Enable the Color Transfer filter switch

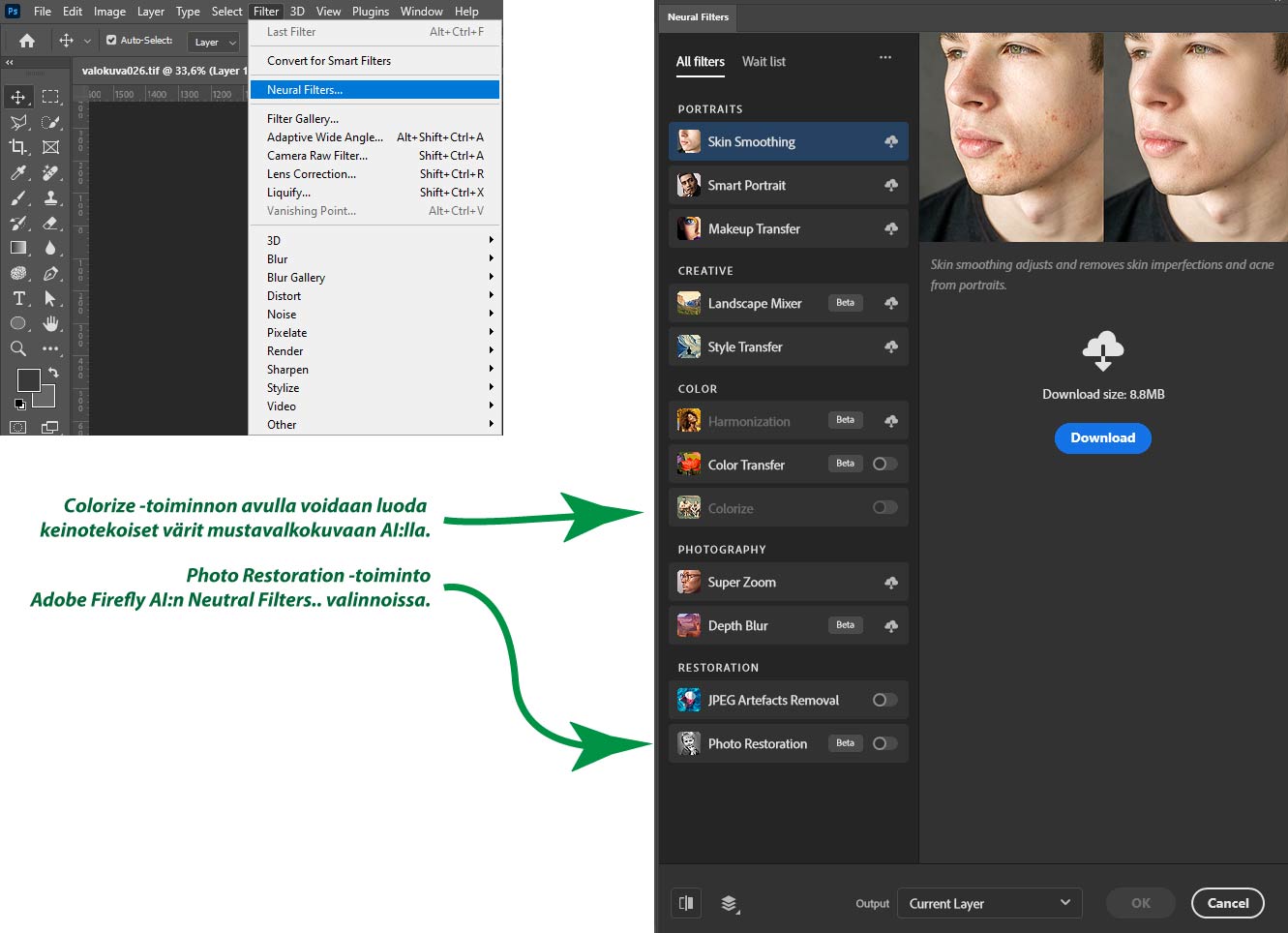tap(884, 464)
